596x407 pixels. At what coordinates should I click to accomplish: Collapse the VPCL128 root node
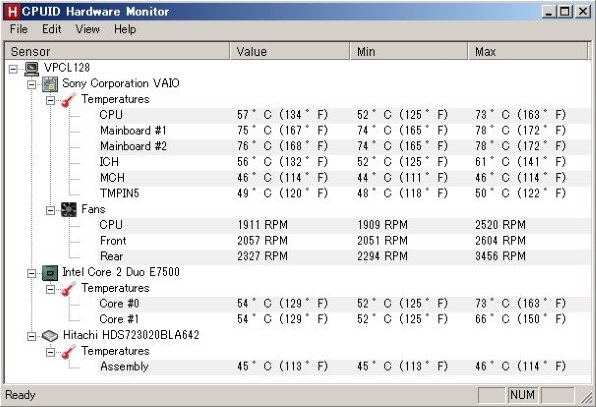13,69
